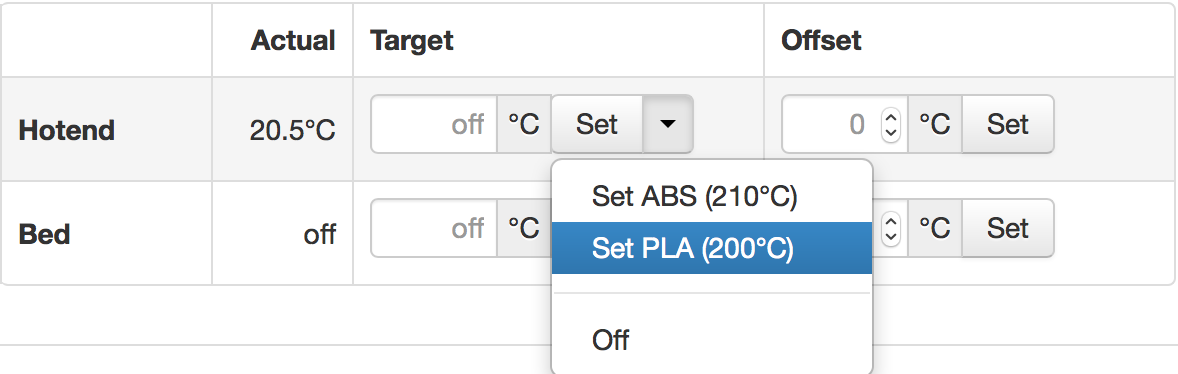1178x374 pixels.
Task: Decrease Bed offset with the down arrow
Action: [891, 236]
